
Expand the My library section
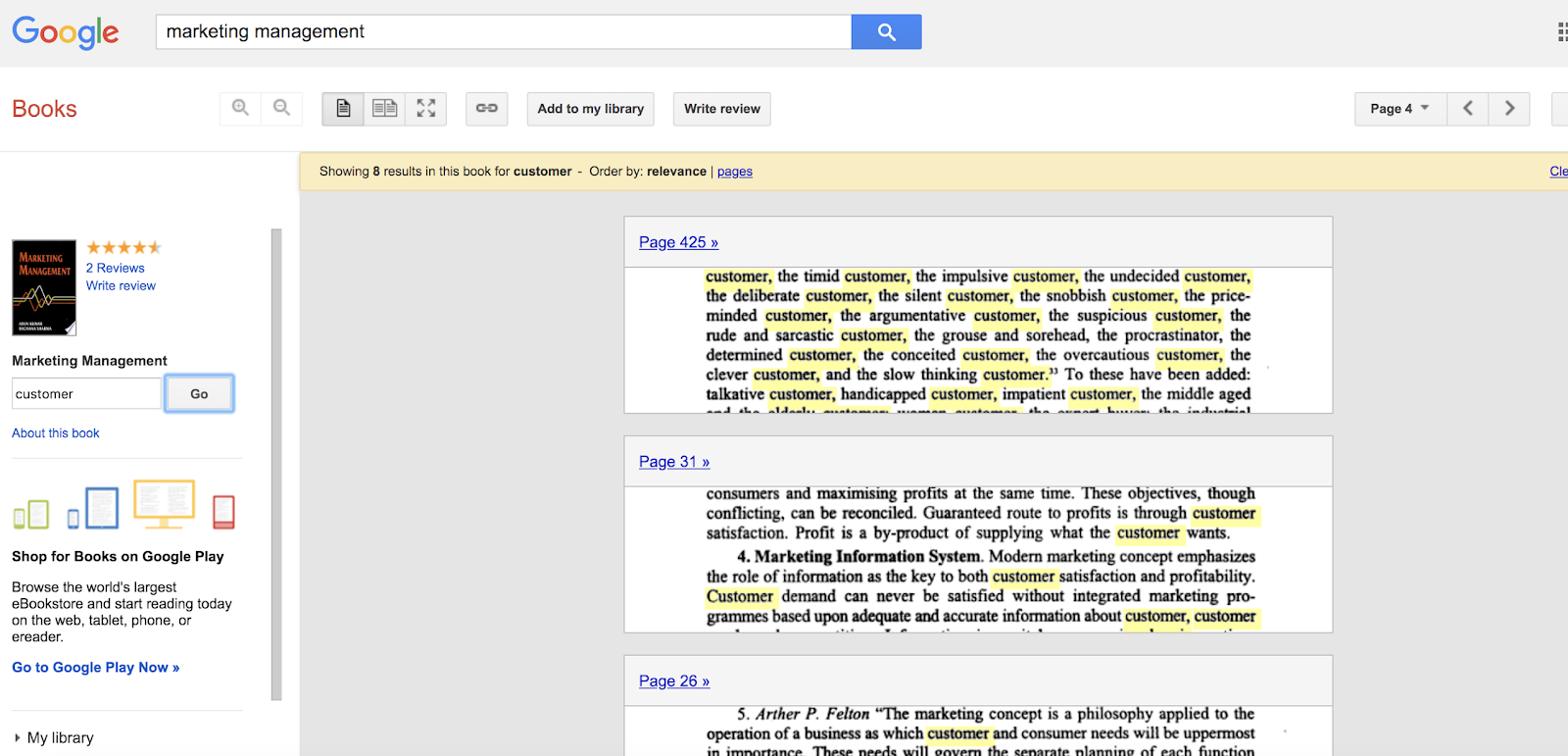pyautogui.click(x=54, y=737)
